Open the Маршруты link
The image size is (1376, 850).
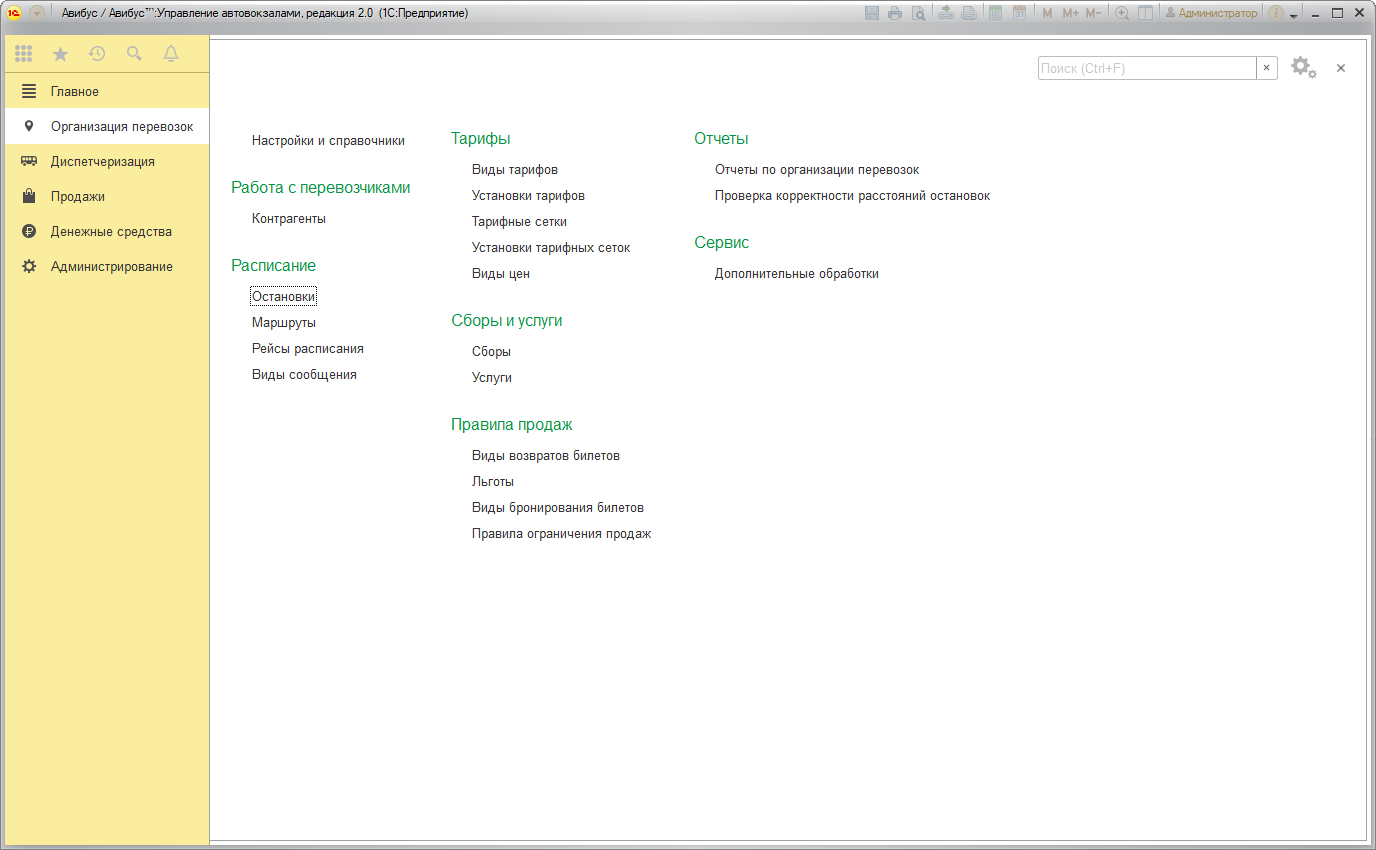284,323
